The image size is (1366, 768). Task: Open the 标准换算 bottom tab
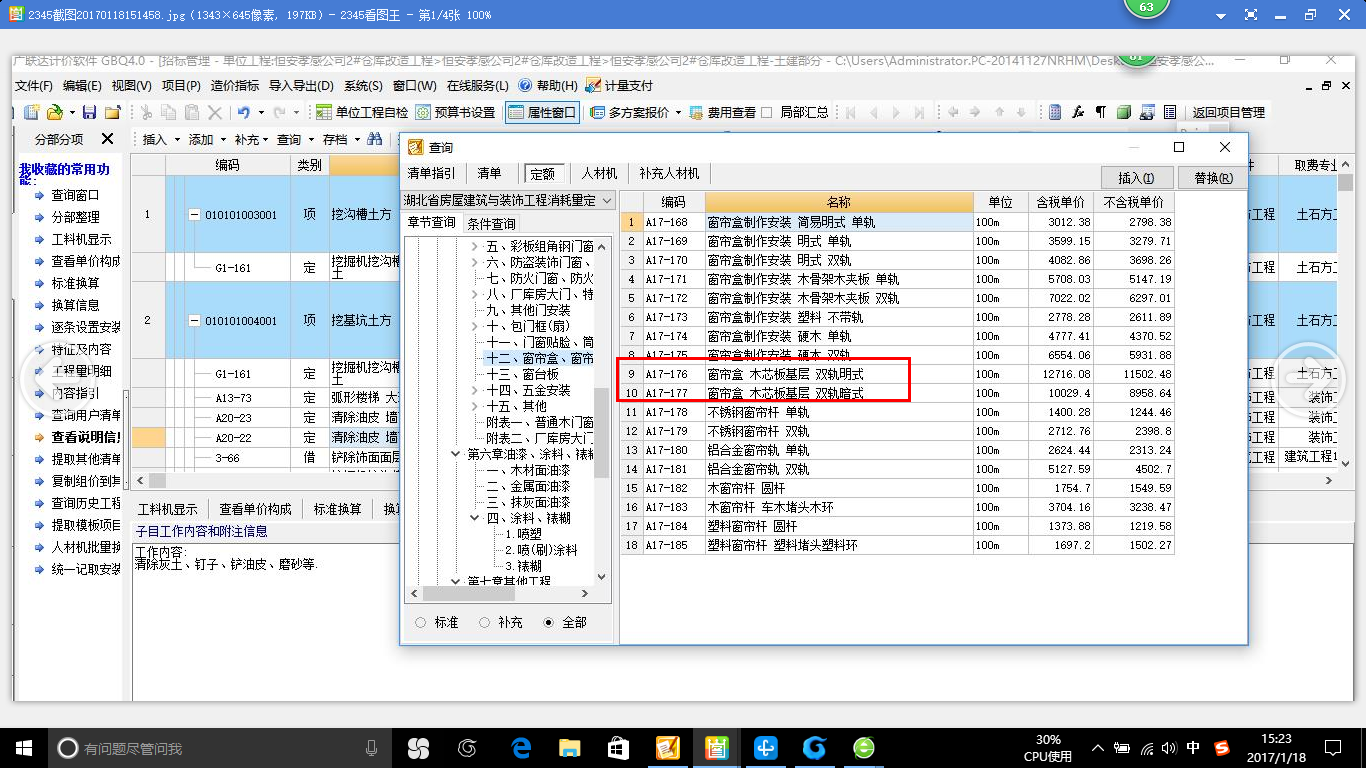(x=338, y=509)
